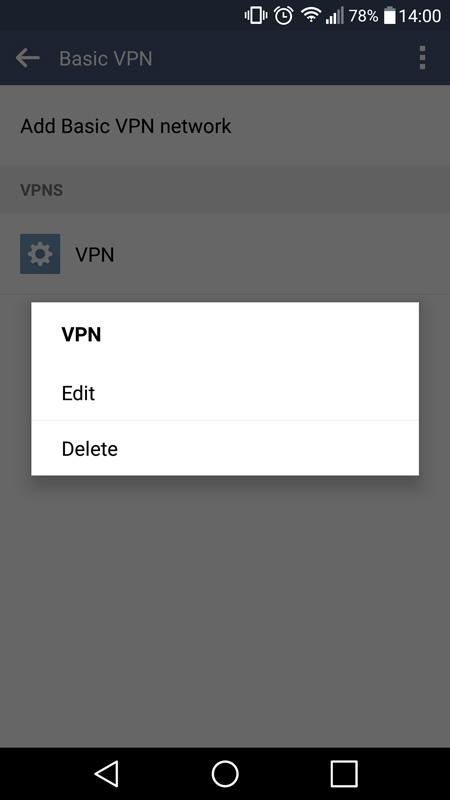This screenshot has height=800, width=450.
Task: Tap the Basic VPN header title
Action: tap(106, 58)
